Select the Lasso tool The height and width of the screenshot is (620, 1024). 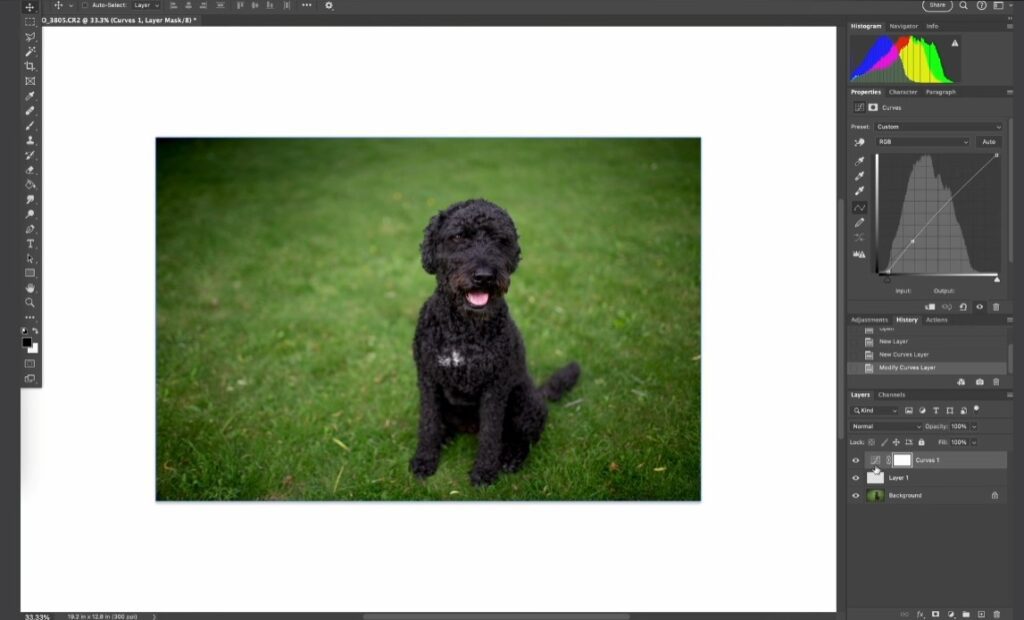27,36
